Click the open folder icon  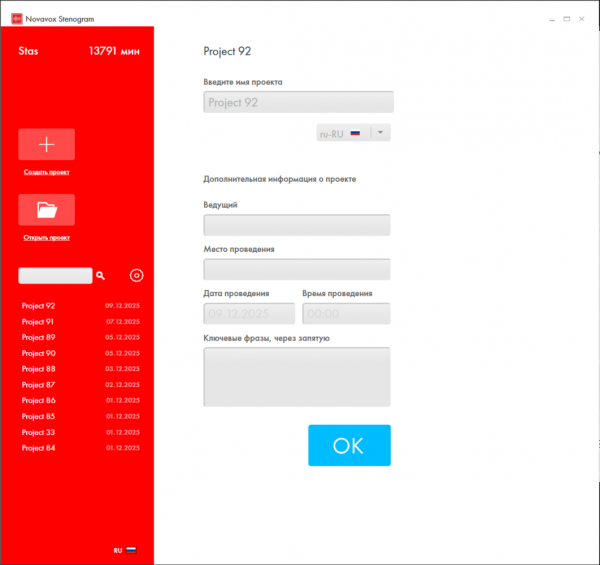(46, 210)
